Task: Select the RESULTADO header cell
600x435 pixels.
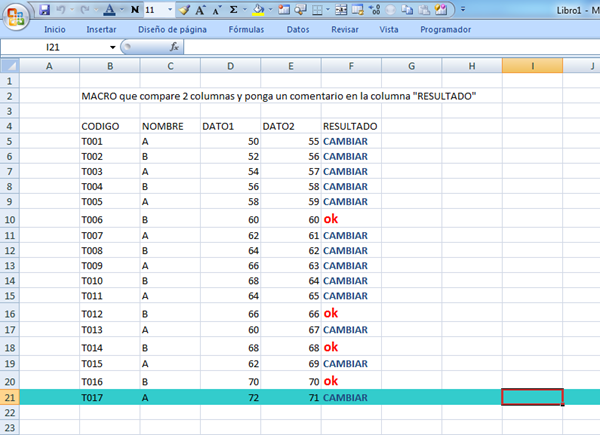Action: click(350, 127)
